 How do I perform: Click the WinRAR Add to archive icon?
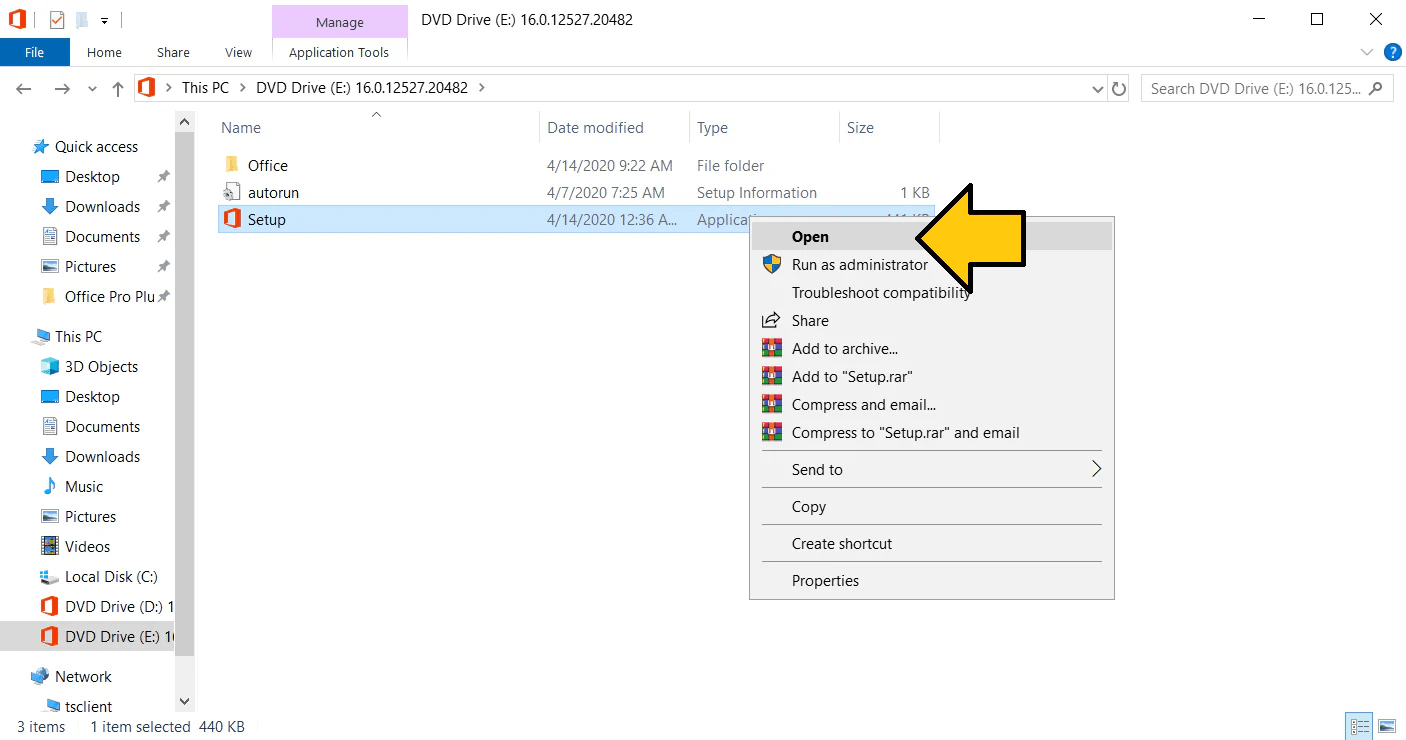[x=771, y=348]
